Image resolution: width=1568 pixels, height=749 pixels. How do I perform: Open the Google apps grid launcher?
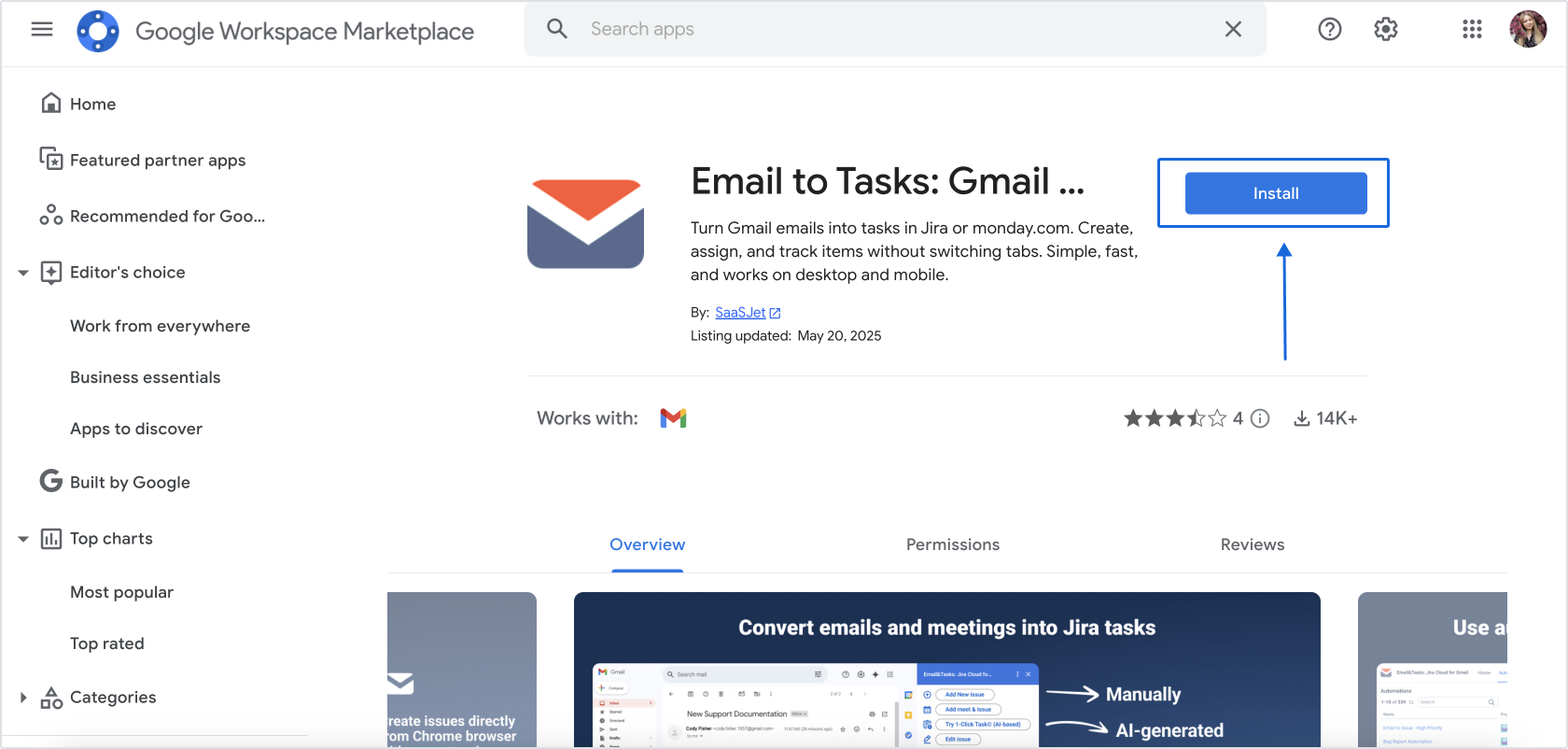pyautogui.click(x=1472, y=29)
